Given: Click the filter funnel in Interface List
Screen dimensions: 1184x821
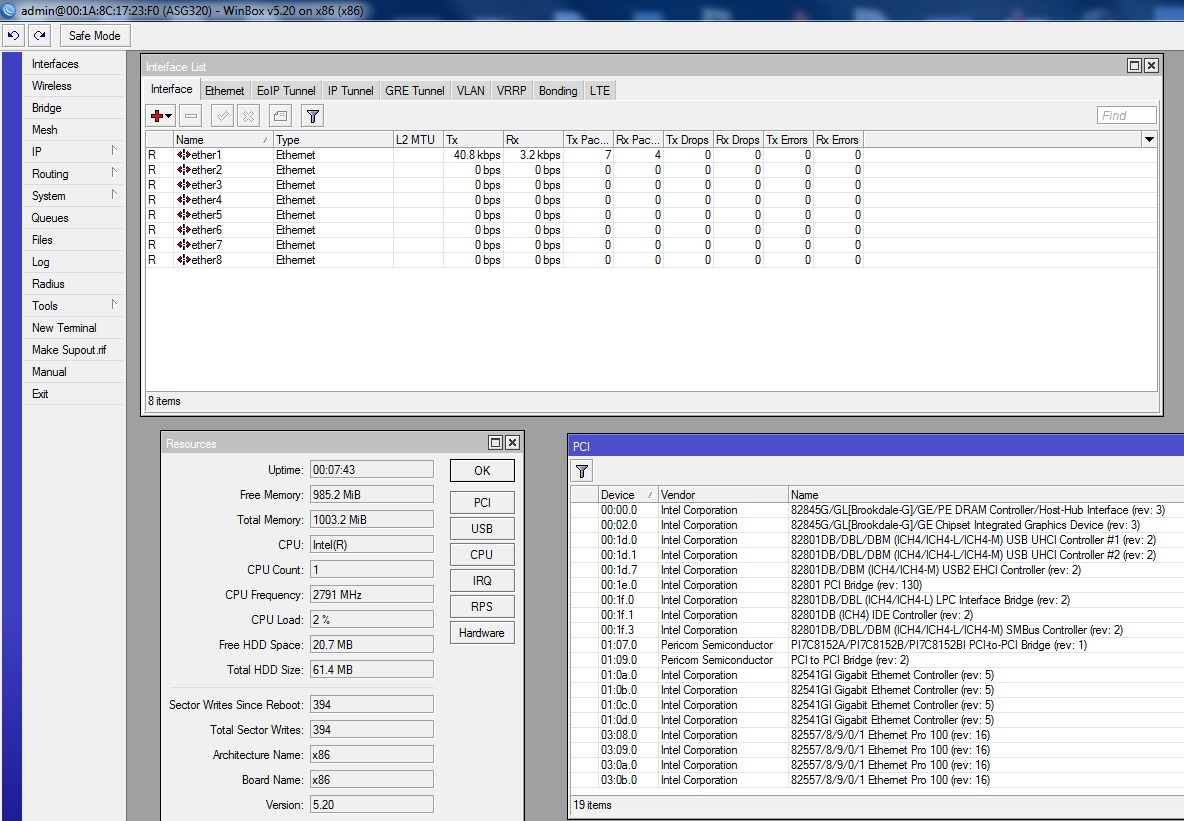Looking at the screenshot, I should point(313,116).
